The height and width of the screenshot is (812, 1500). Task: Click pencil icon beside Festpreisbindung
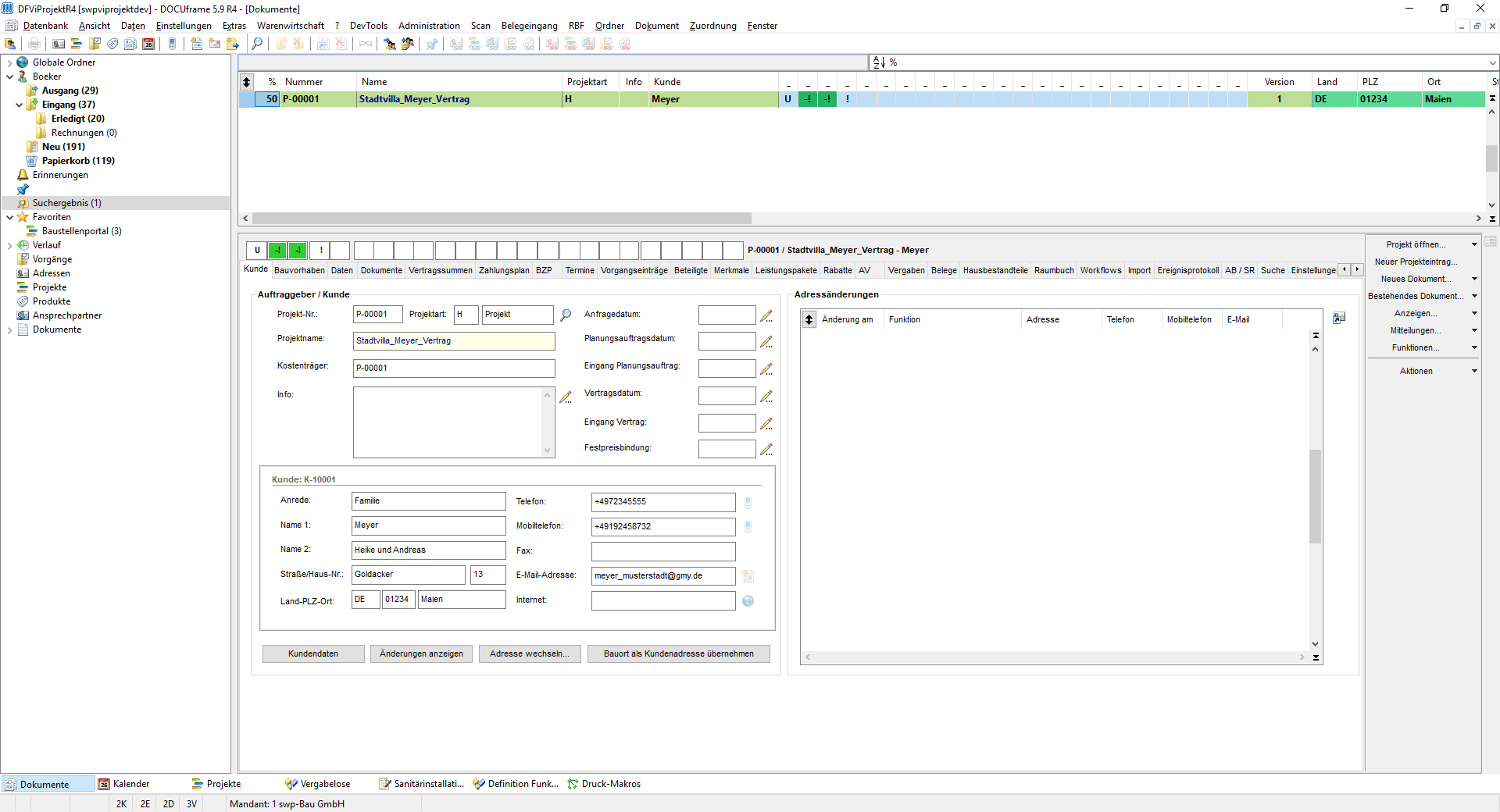[x=766, y=450]
